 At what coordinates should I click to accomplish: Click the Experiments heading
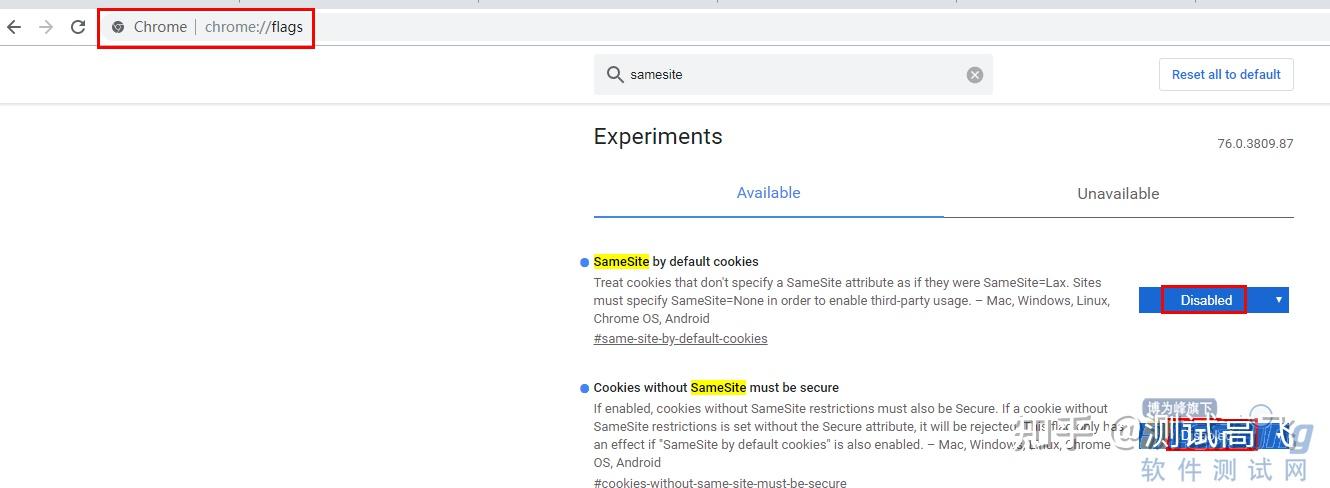[x=658, y=137]
